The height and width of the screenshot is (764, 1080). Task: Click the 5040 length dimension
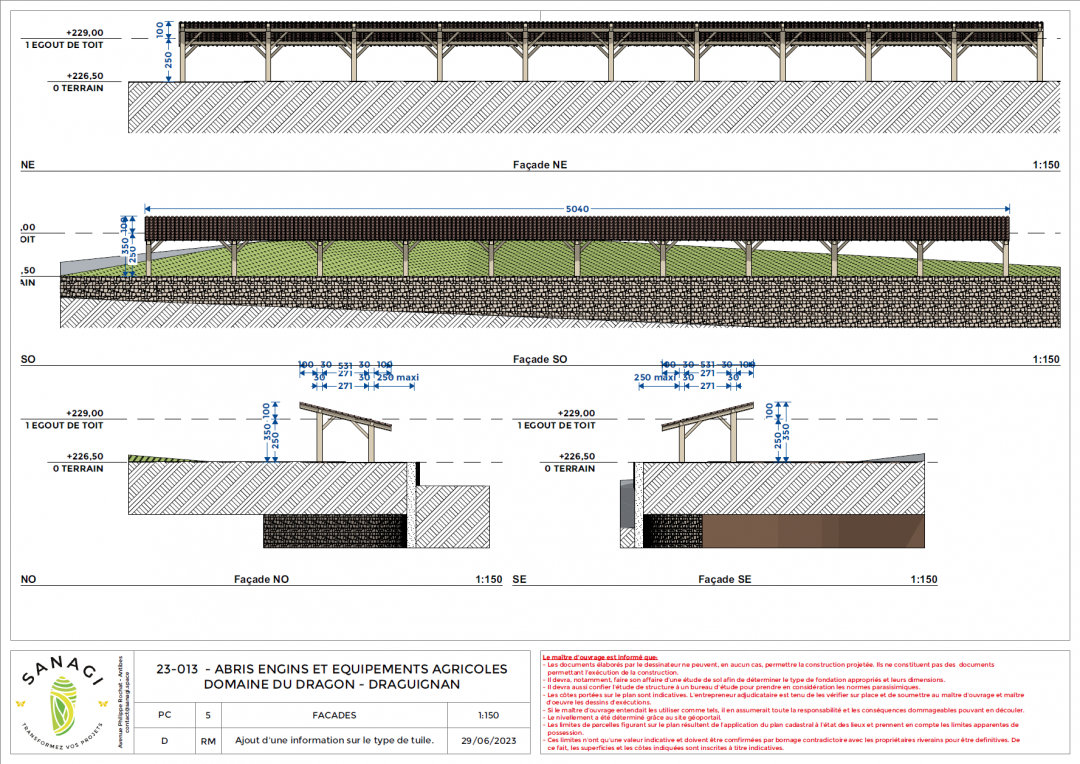(577, 209)
